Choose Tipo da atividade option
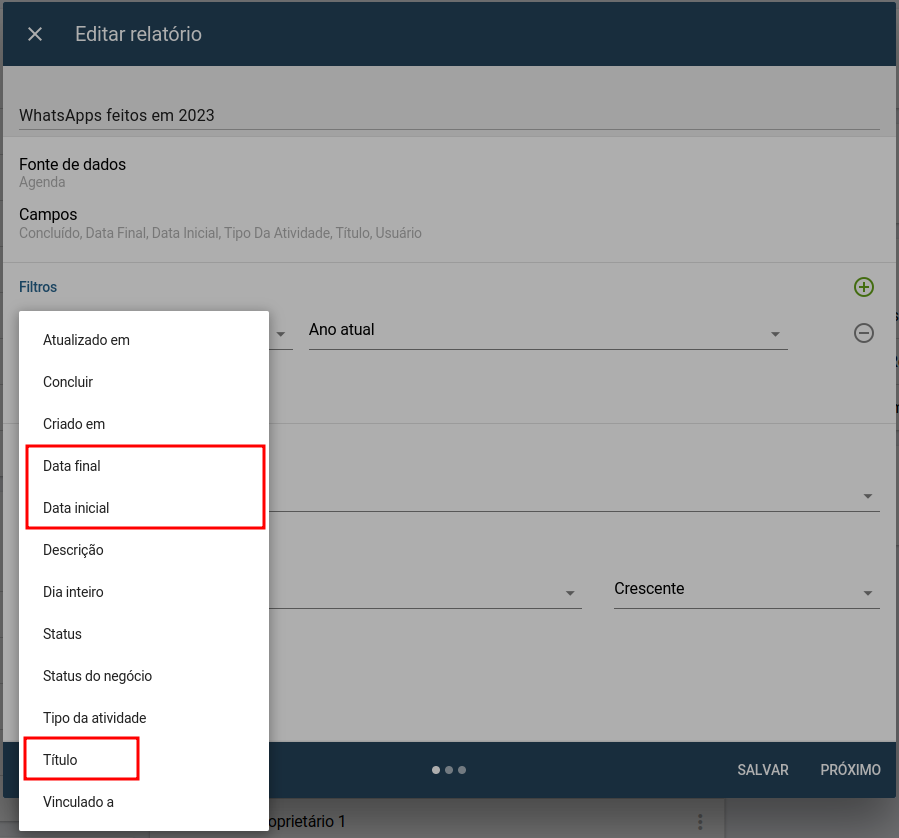899x838 pixels. tap(144, 718)
